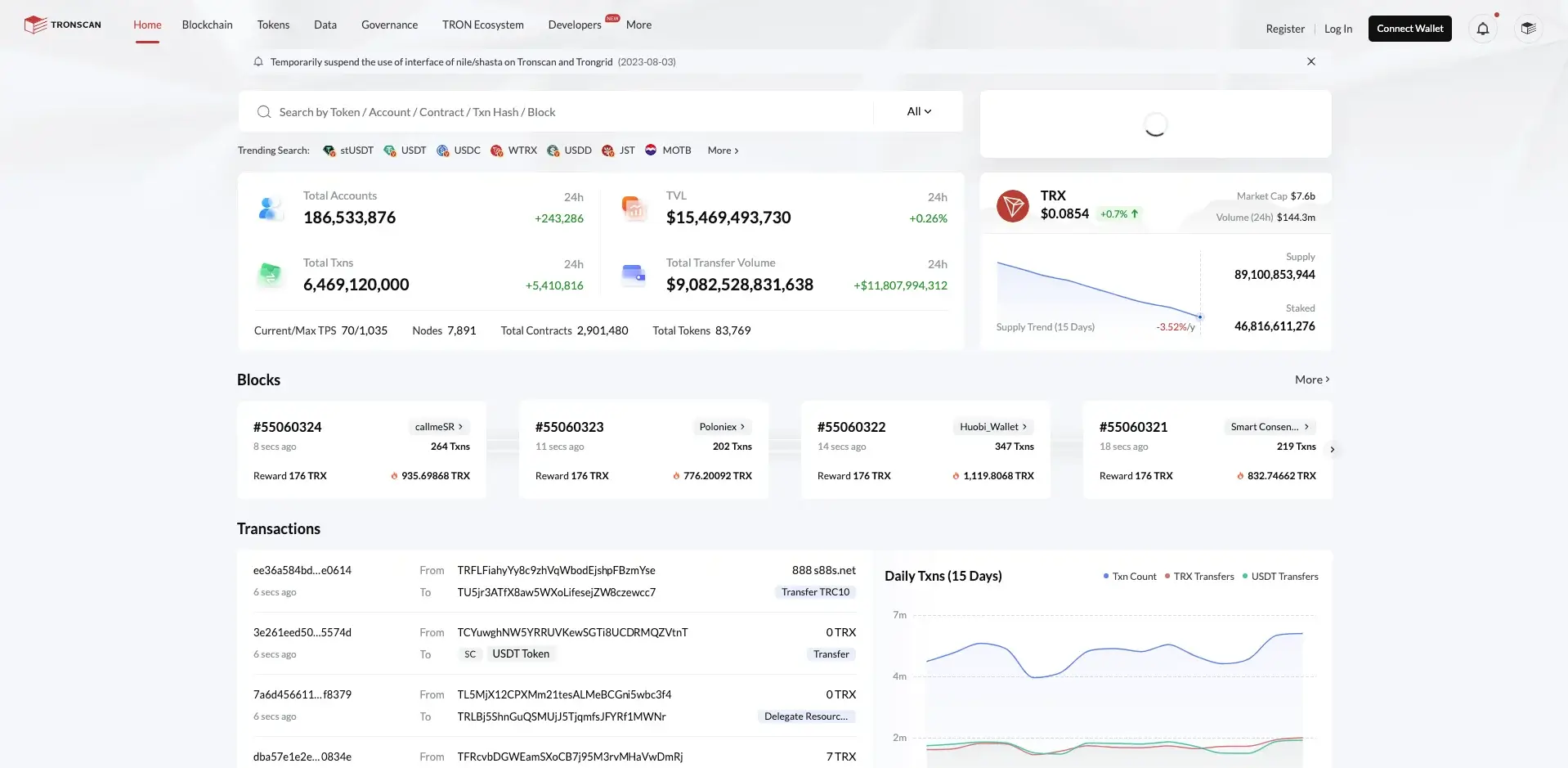Viewport: 1568px width, 768px height.
Task: Open the Governance menu
Action: pyautogui.click(x=389, y=25)
